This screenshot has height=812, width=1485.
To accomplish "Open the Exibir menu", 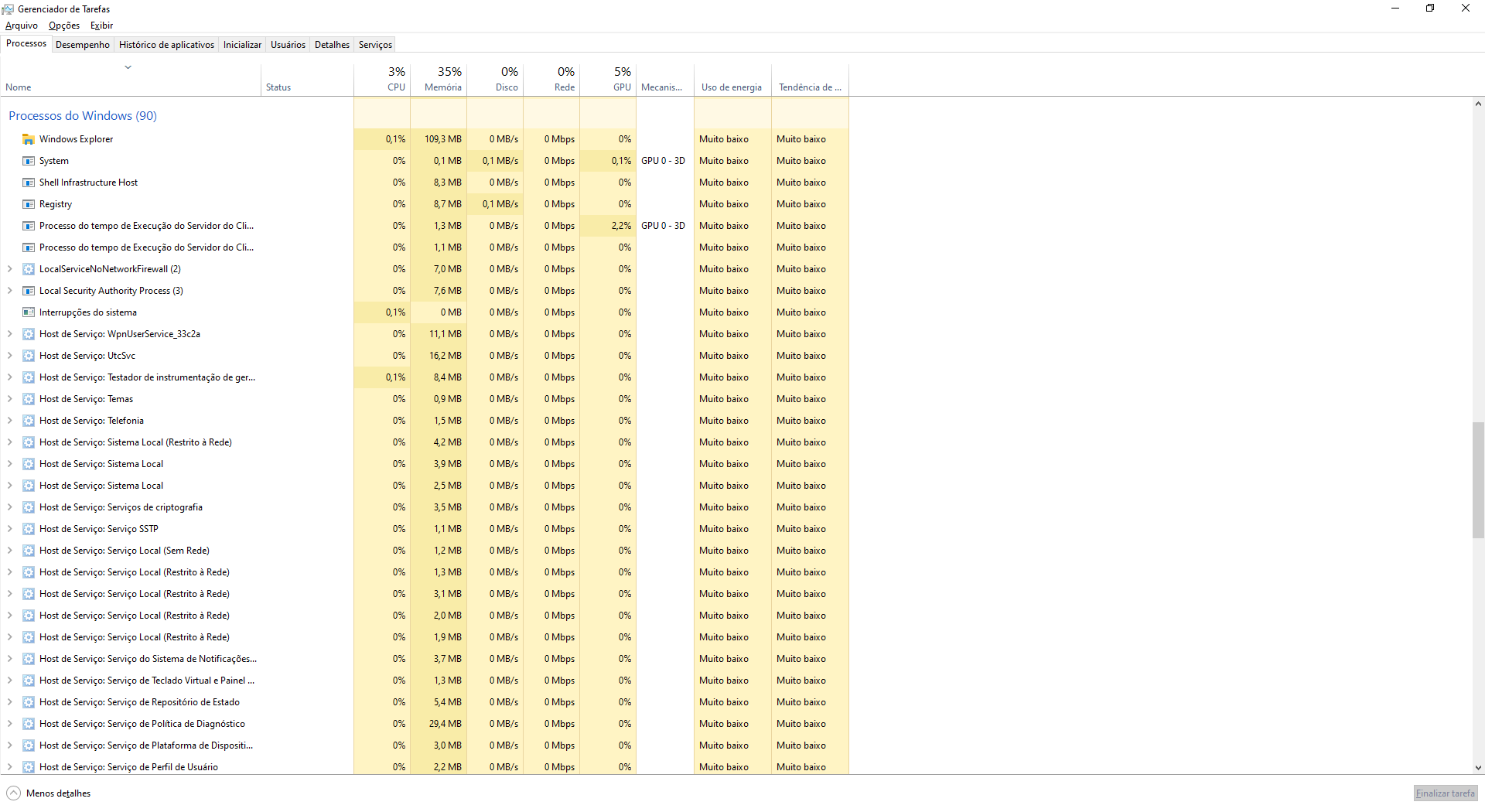I will tap(101, 26).
